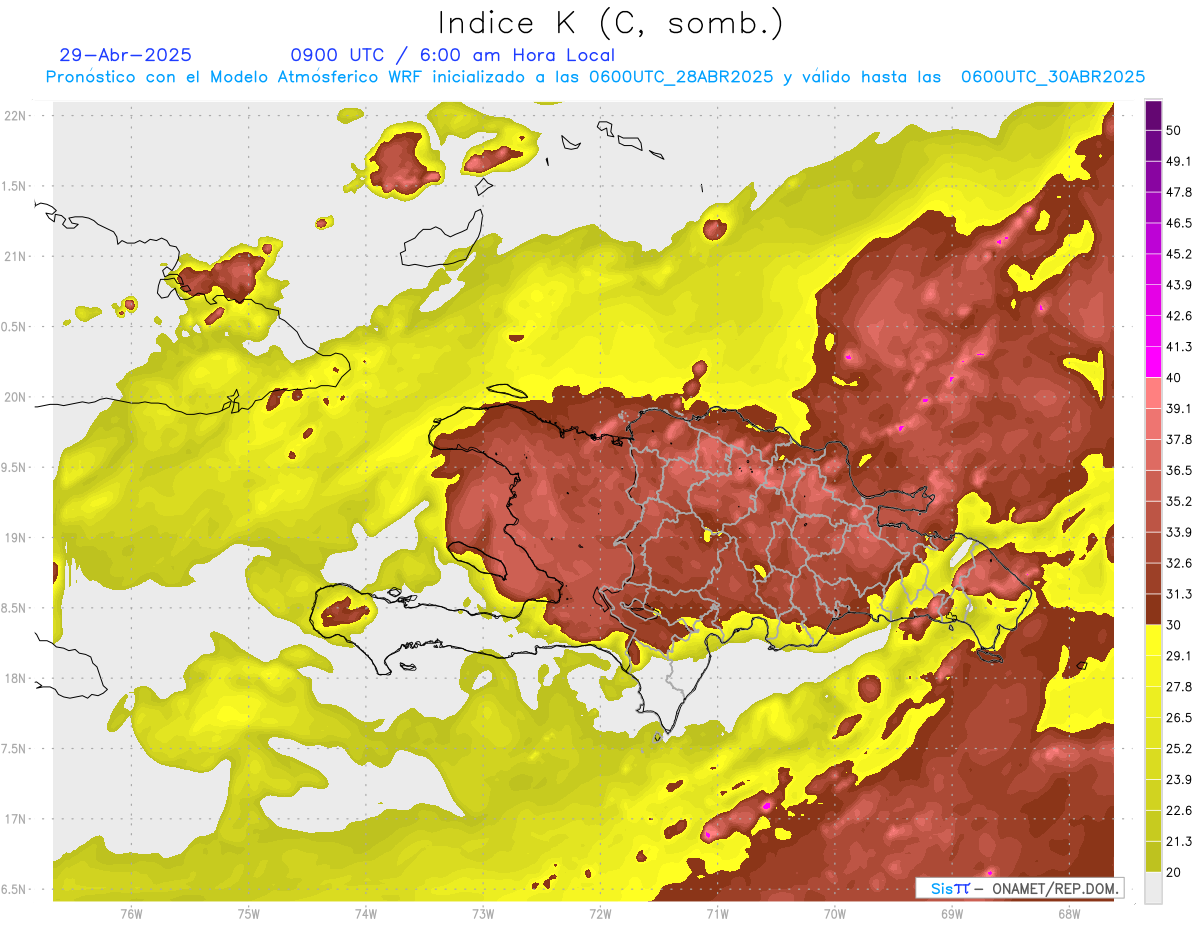1200x927 pixels.
Task: Click the '20' label on the color legend
Action: click(x=1175, y=872)
